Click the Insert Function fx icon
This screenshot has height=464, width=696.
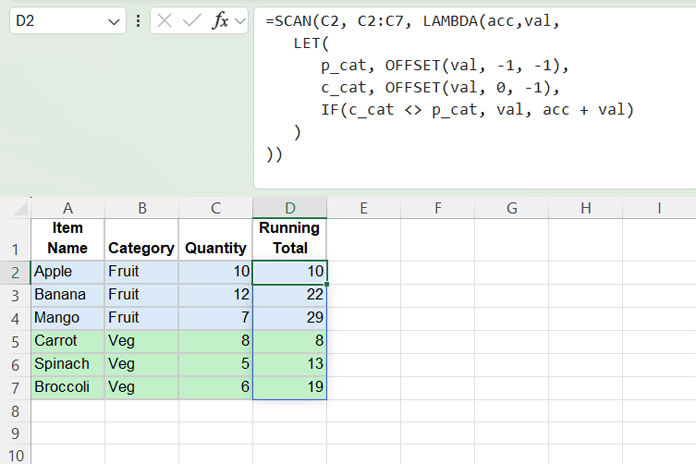pyautogui.click(x=221, y=20)
